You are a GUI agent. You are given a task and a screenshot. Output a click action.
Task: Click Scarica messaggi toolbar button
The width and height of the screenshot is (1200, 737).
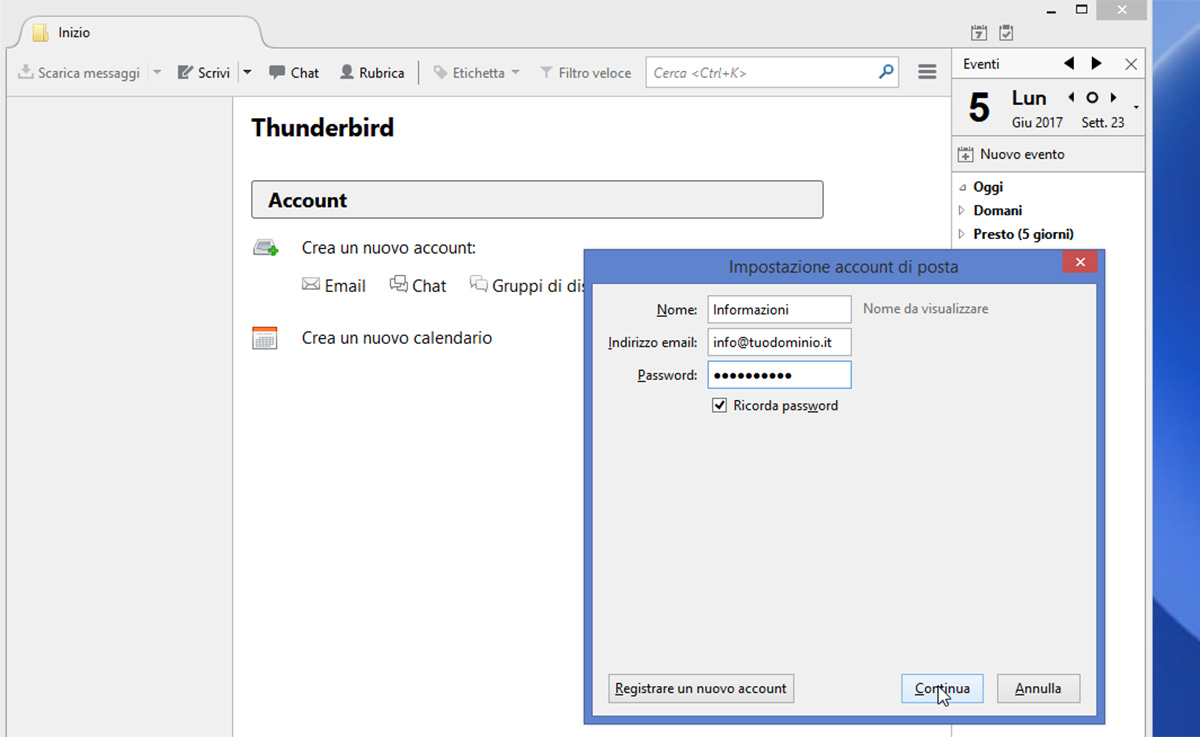click(79, 73)
